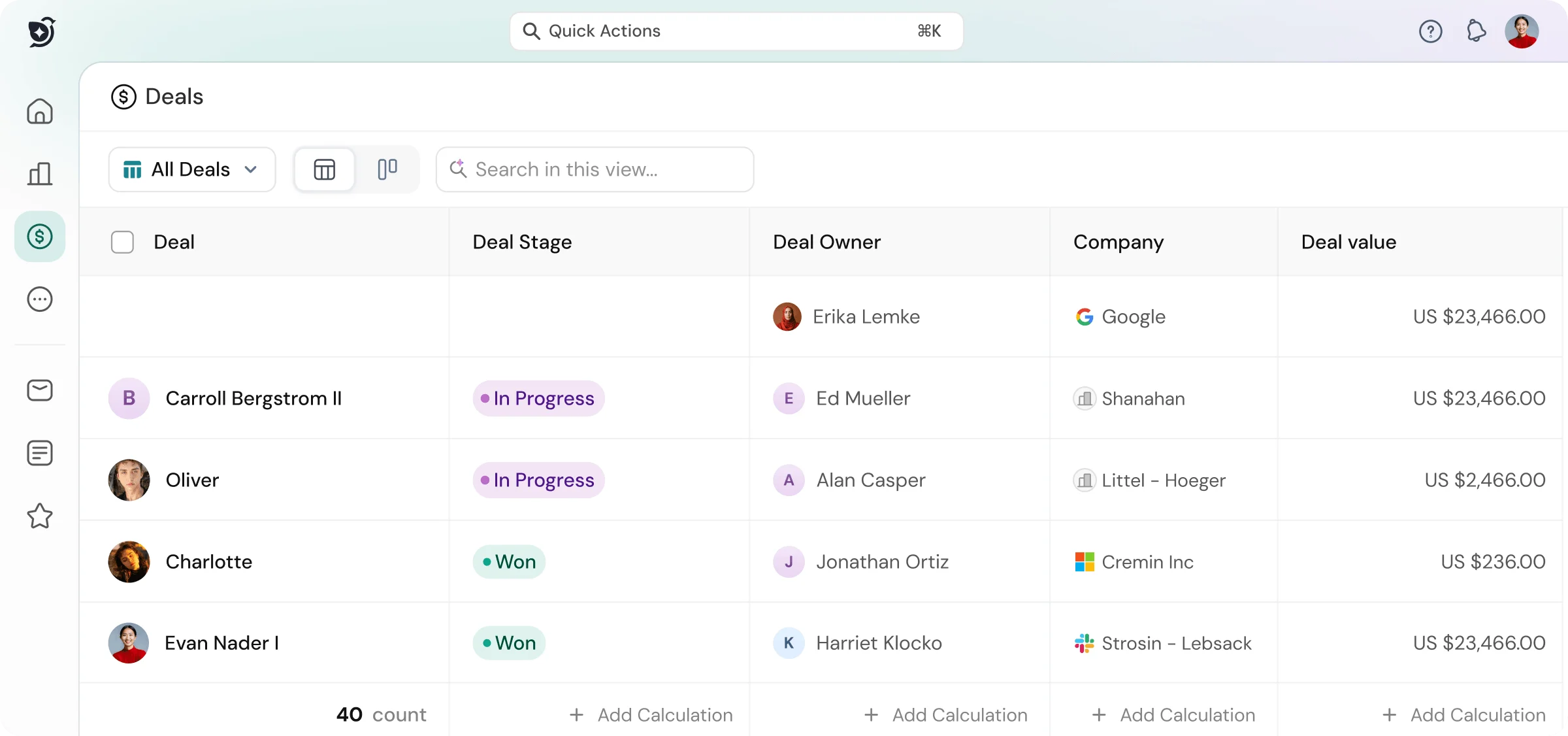Open the Oliver deal name

[192, 480]
